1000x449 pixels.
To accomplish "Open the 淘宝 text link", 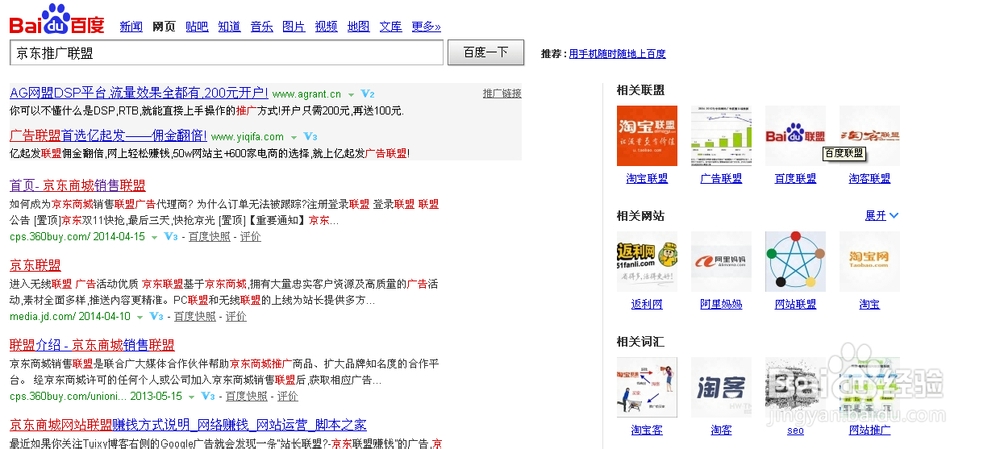I will click(x=869, y=304).
